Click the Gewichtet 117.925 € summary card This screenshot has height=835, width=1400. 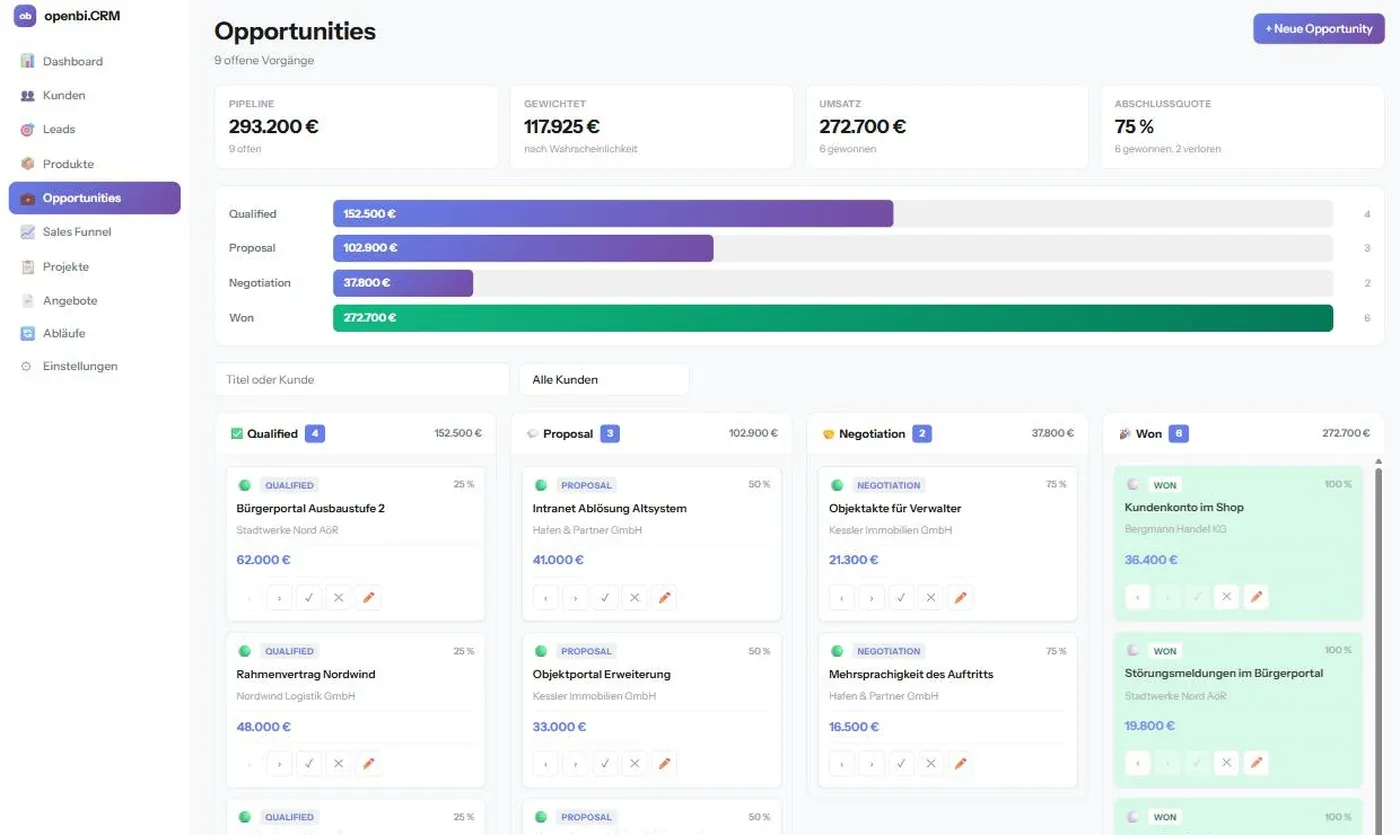pyautogui.click(x=651, y=127)
